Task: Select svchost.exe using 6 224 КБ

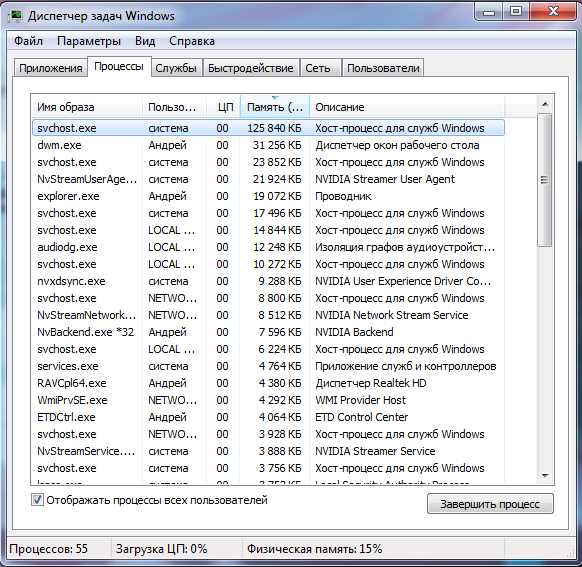Action: pyautogui.click(x=268, y=349)
